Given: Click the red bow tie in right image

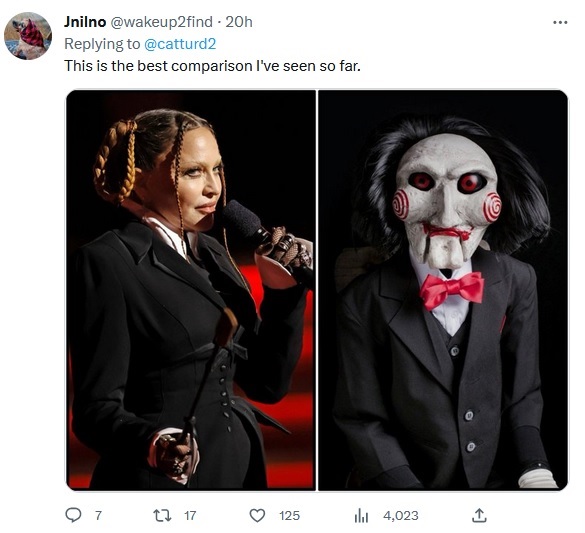Looking at the screenshot, I should pyautogui.click(x=452, y=290).
